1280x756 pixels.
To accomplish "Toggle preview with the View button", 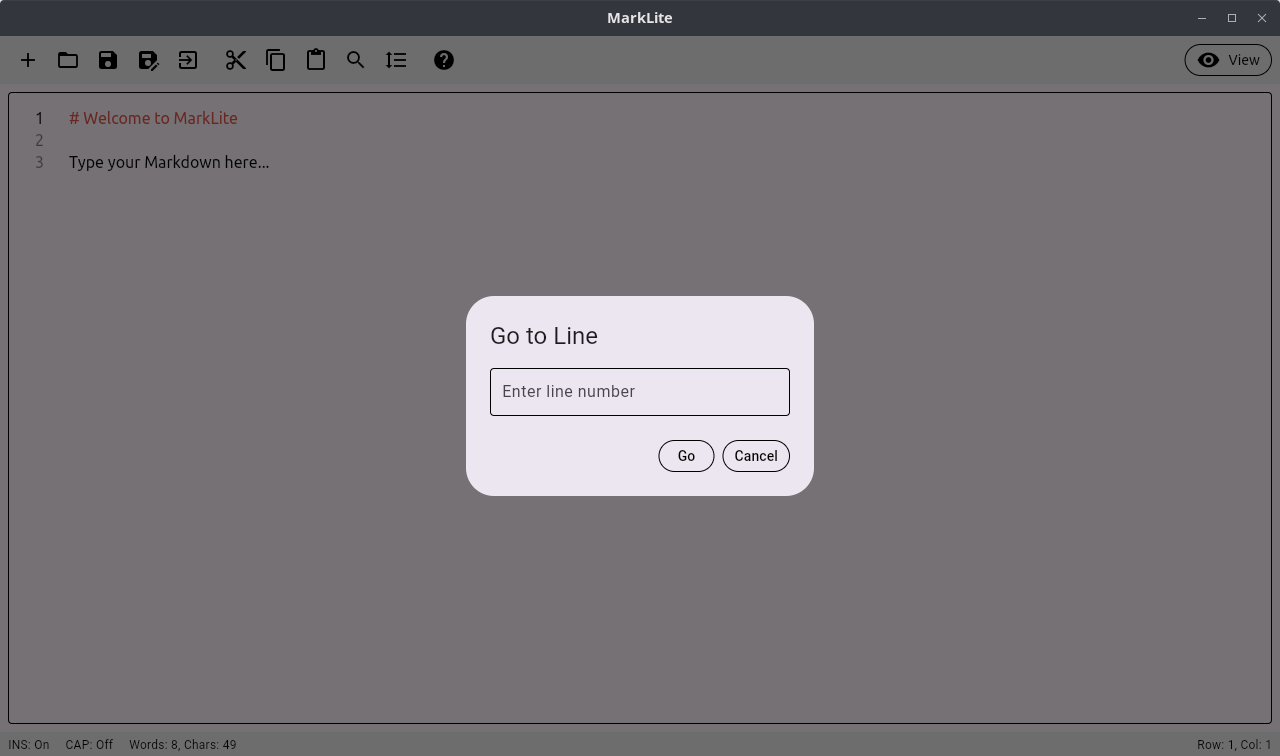I will [x=1228, y=60].
